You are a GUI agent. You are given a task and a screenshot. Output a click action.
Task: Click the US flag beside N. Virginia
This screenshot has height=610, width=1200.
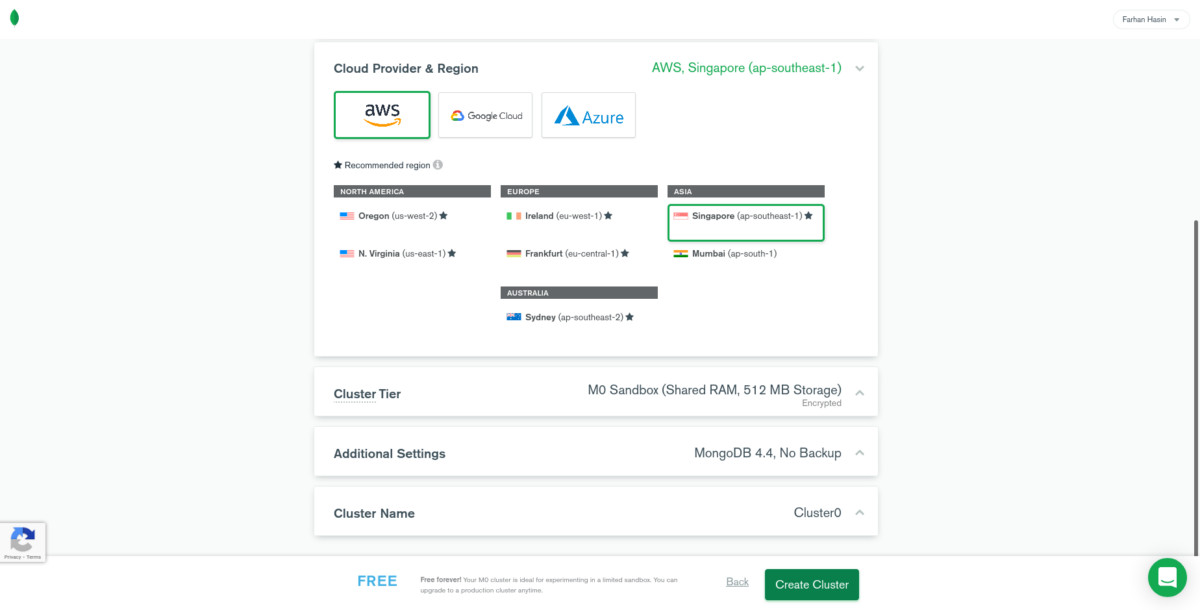pos(347,254)
